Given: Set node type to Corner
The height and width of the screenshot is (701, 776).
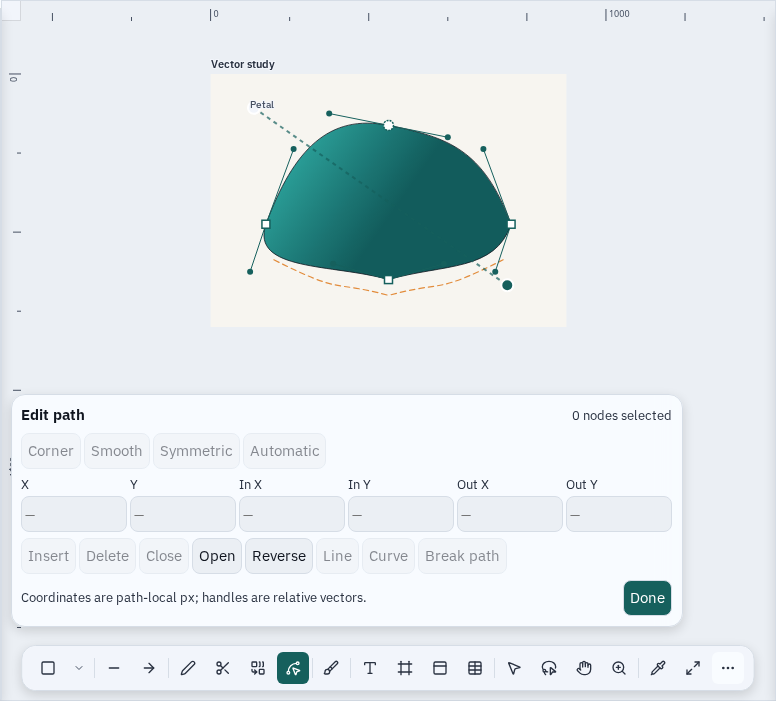Looking at the screenshot, I should pos(51,451).
